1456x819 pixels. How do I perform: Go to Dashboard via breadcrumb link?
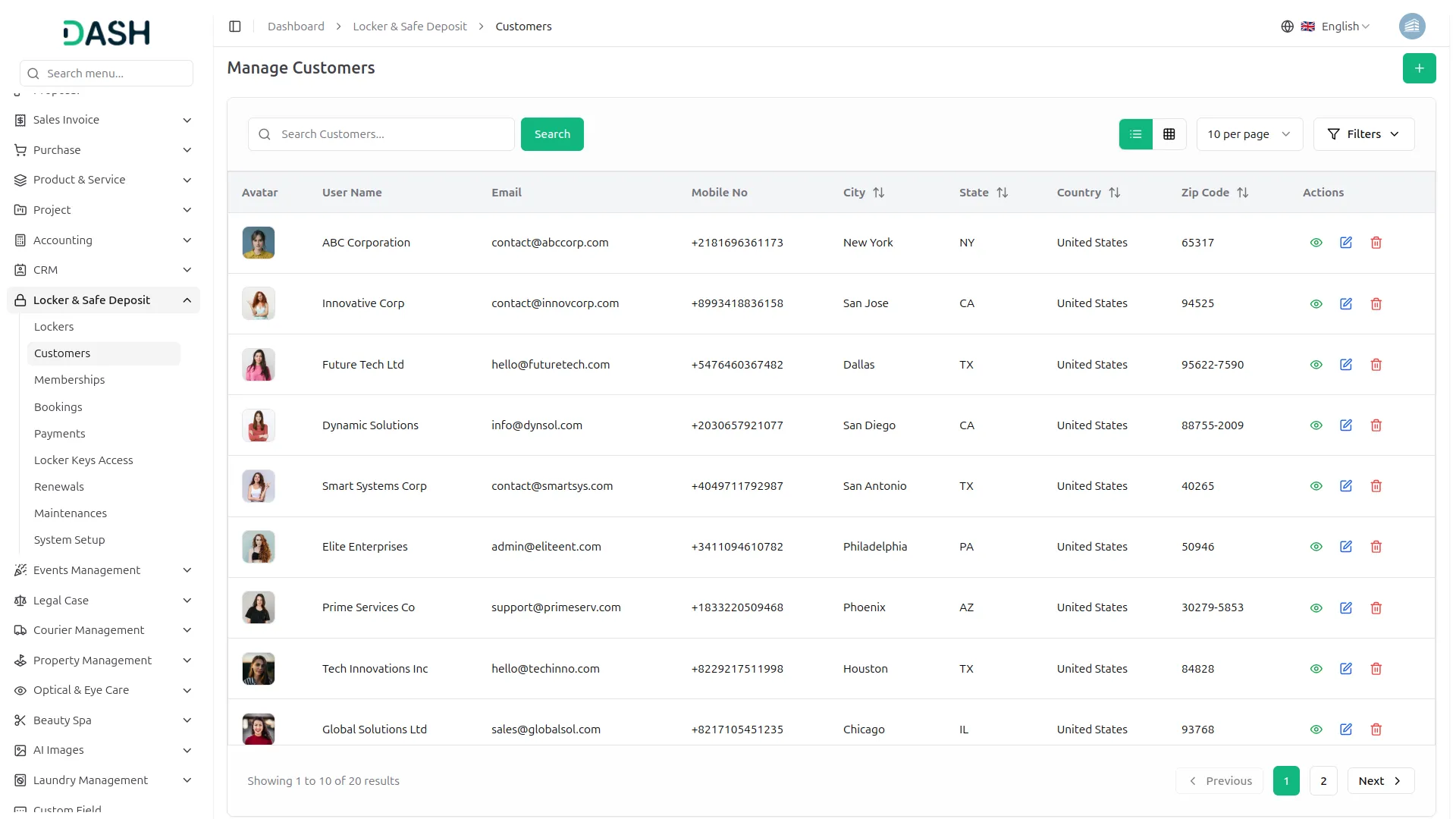pyautogui.click(x=295, y=26)
